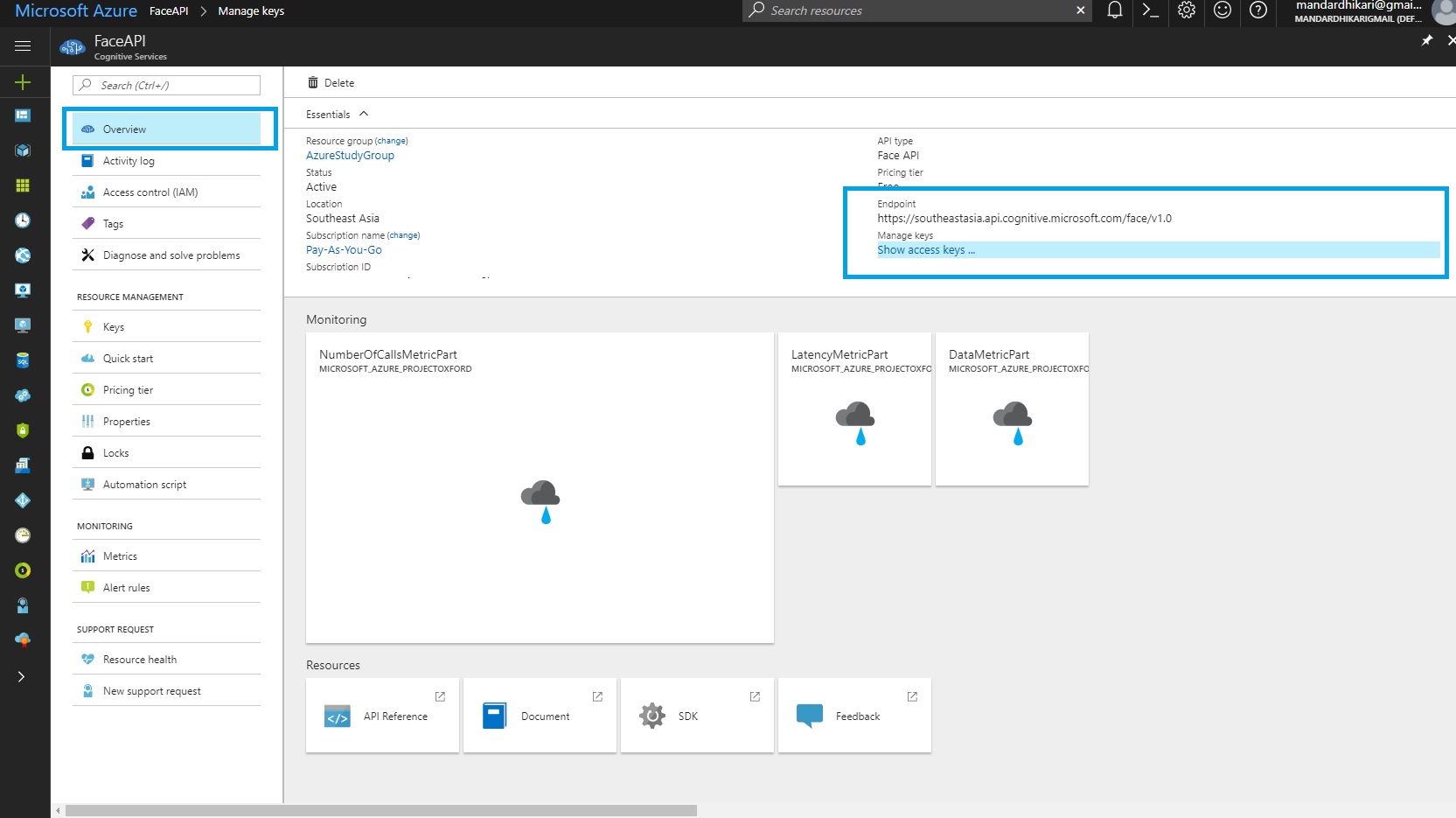Click the AzureStudyGroup resource group link

pos(350,156)
